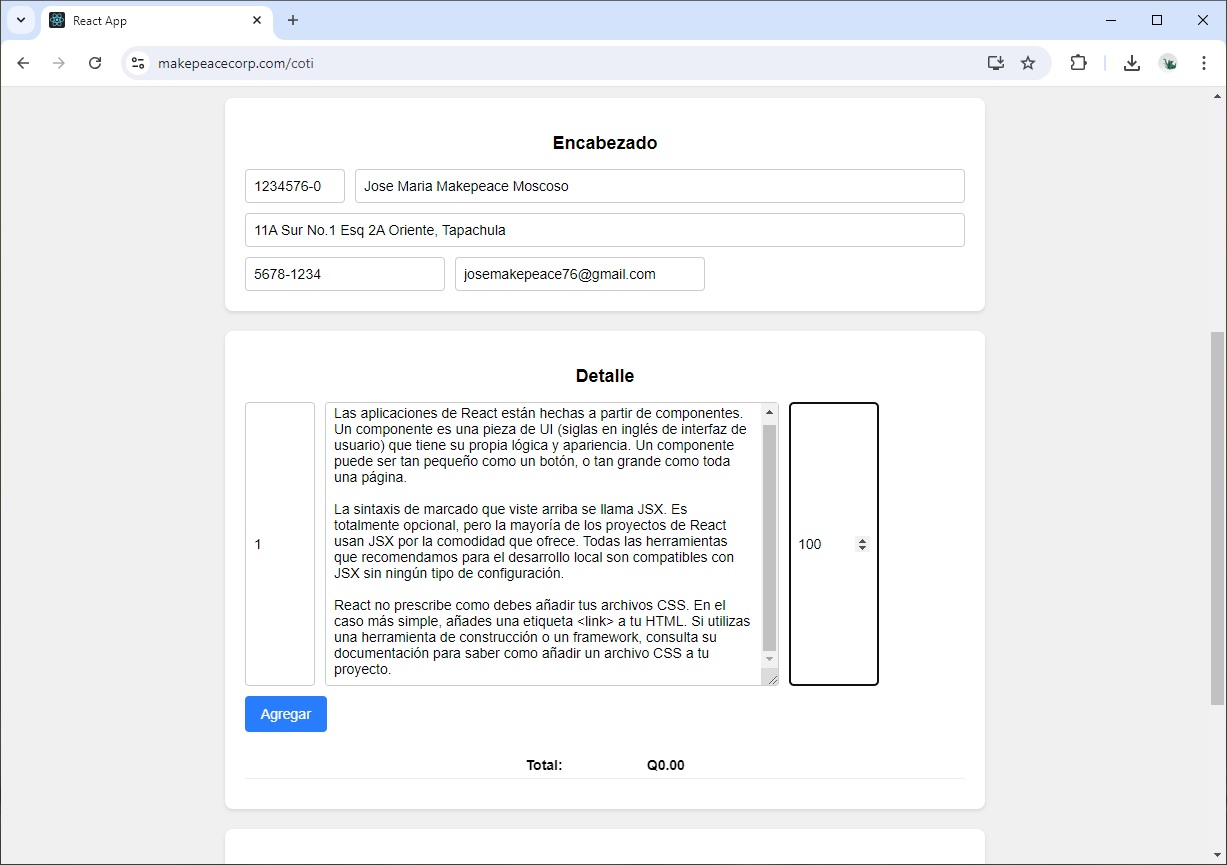Select the React App tab

157,20
